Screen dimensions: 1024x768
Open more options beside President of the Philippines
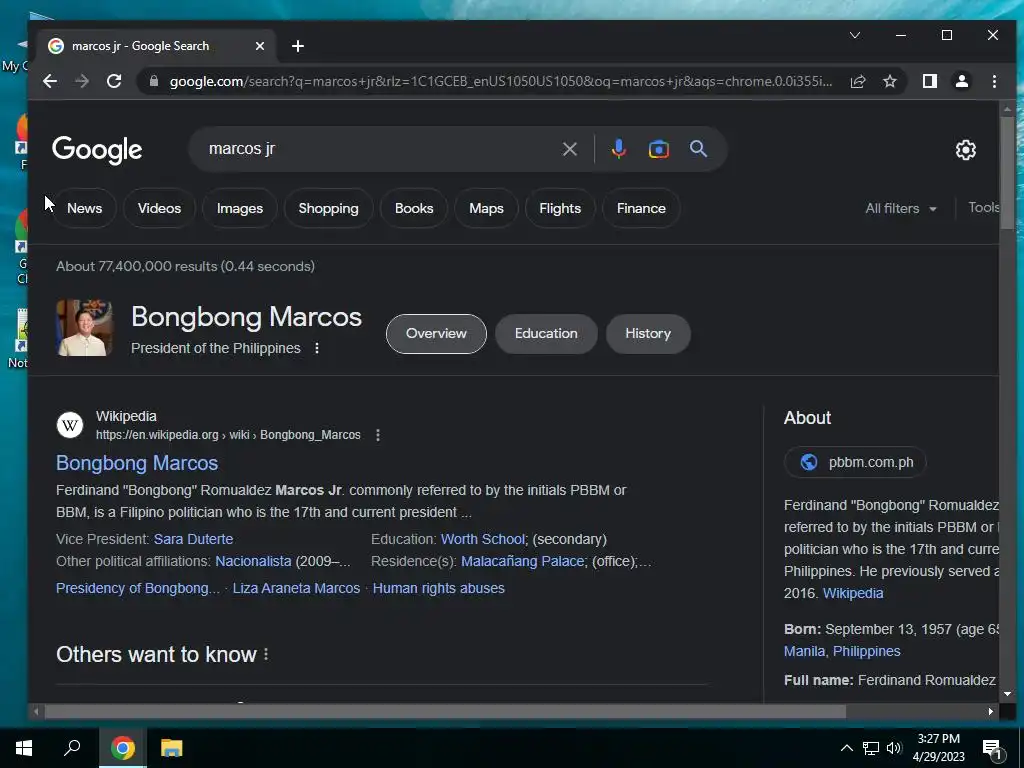tap(317, 348)
